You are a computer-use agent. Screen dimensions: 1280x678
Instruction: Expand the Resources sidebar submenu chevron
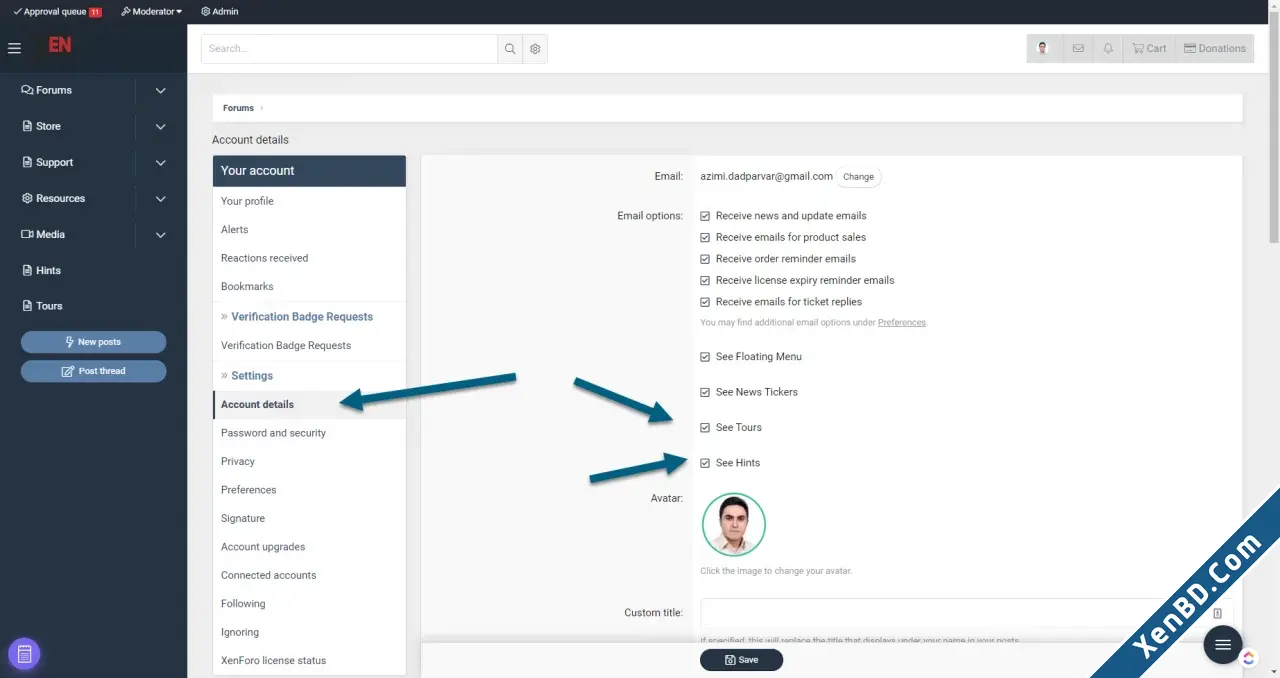tap(161, 198)
